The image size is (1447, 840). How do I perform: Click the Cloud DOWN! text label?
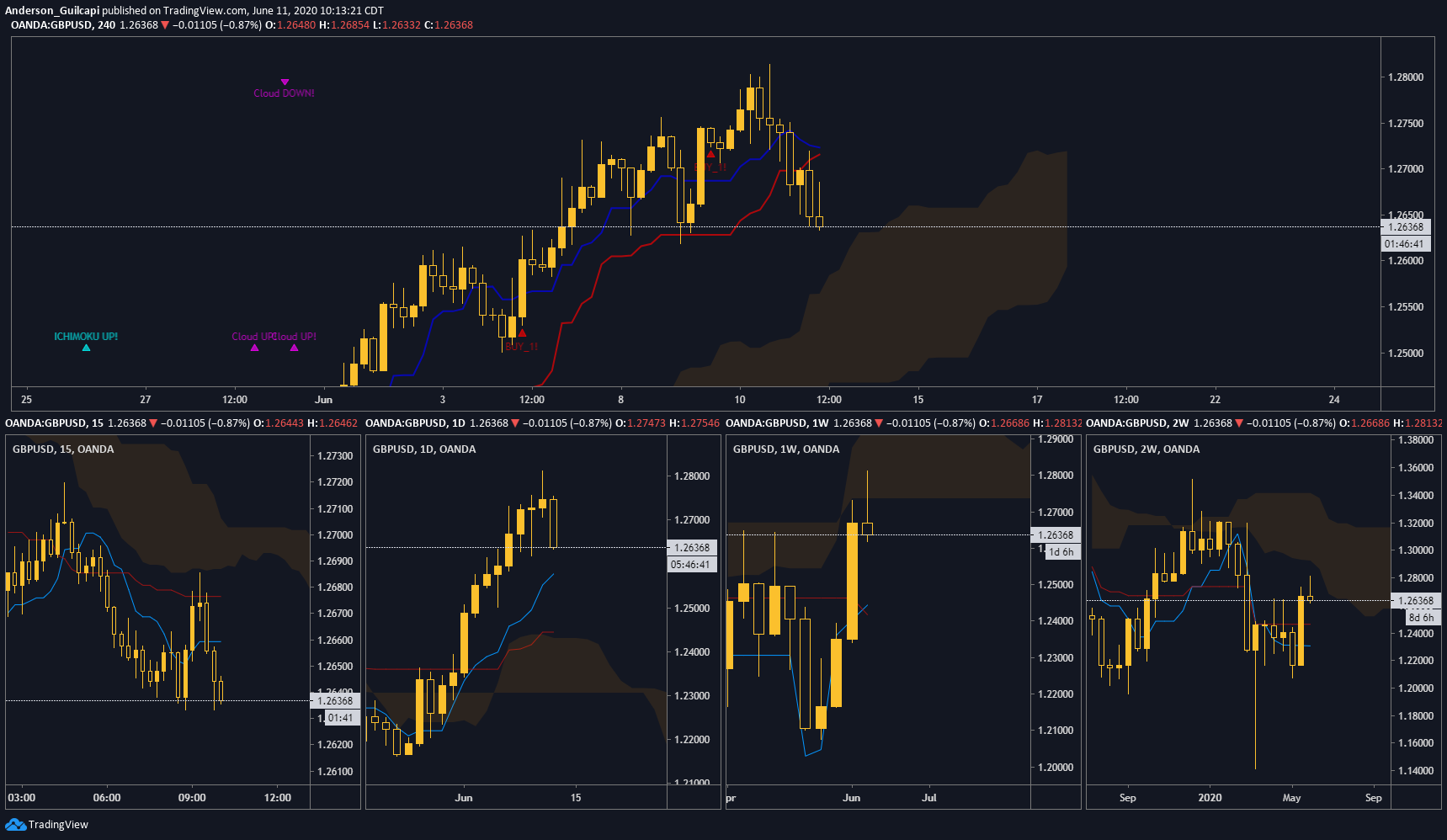(284, 93)
